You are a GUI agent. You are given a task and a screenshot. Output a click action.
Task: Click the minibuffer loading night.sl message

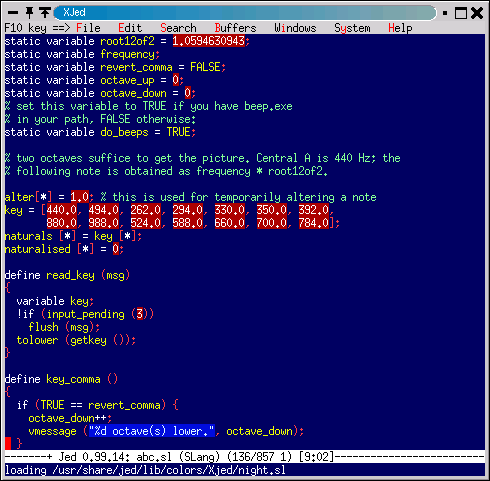pos(145,470)
